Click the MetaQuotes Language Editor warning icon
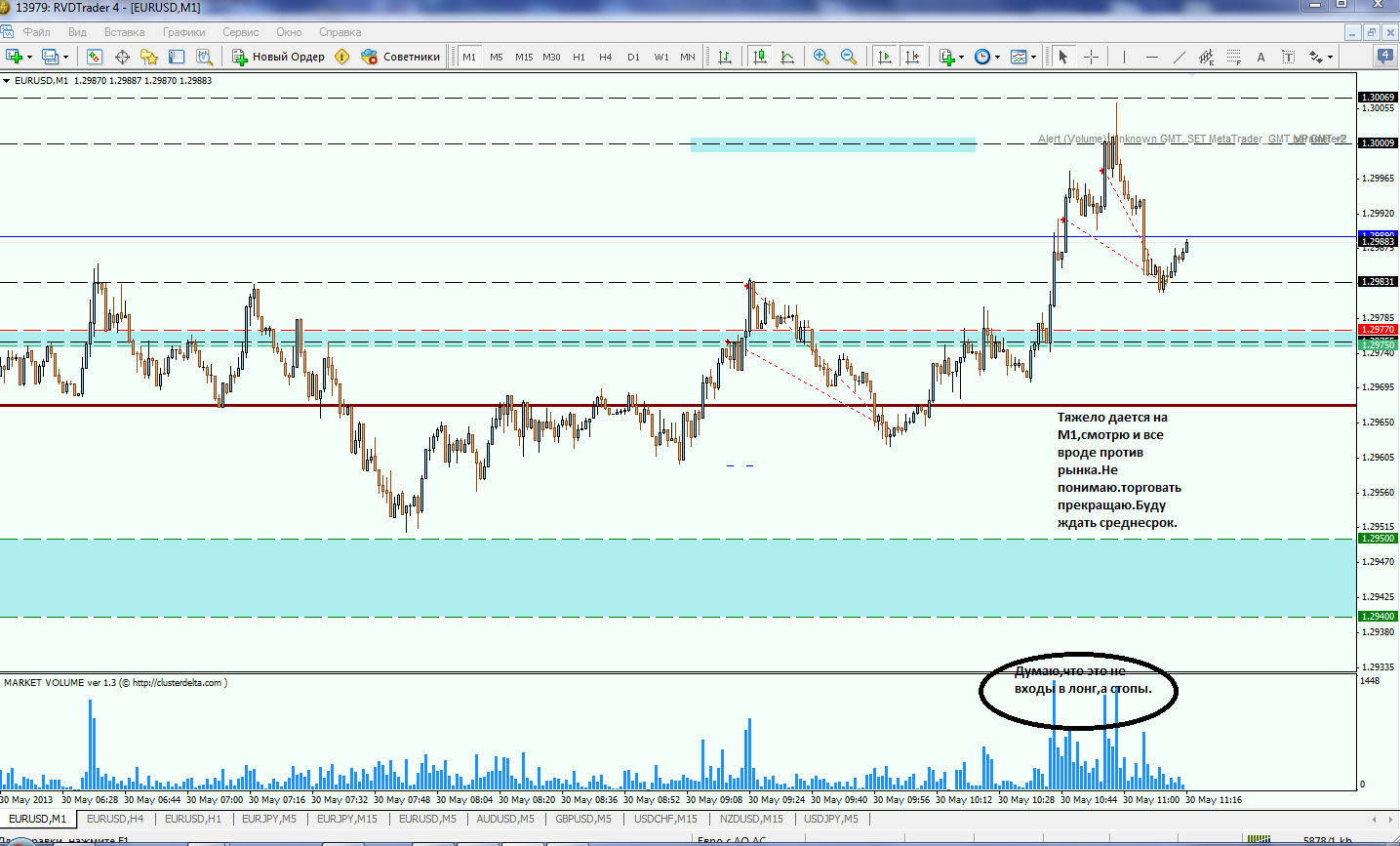 click(x=341, y=57)
